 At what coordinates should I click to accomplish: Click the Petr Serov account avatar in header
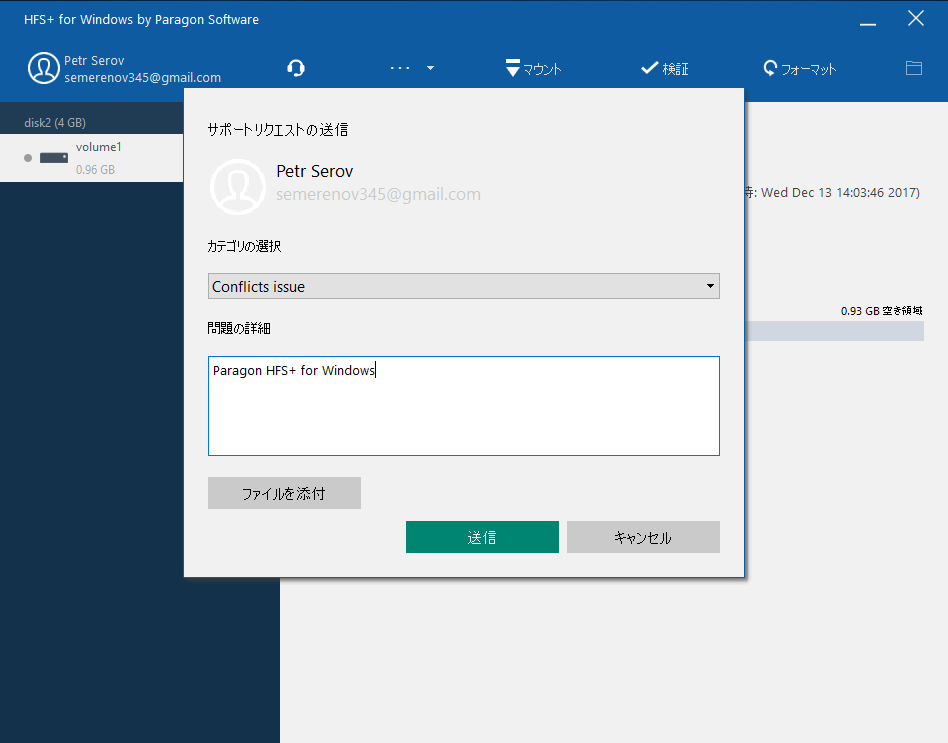pyautogui.click(x=44, y=68)
